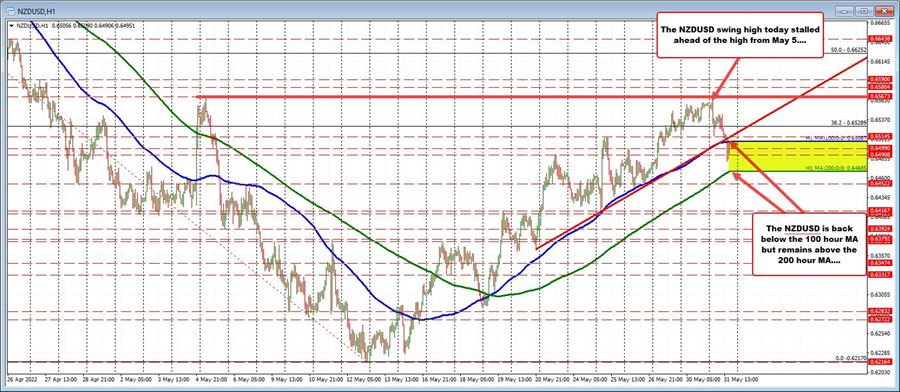Image resolution: width=900 pixels, height=392 pixels.
Task: Click the 0.64167 red price label
Action: click(880, 212)
